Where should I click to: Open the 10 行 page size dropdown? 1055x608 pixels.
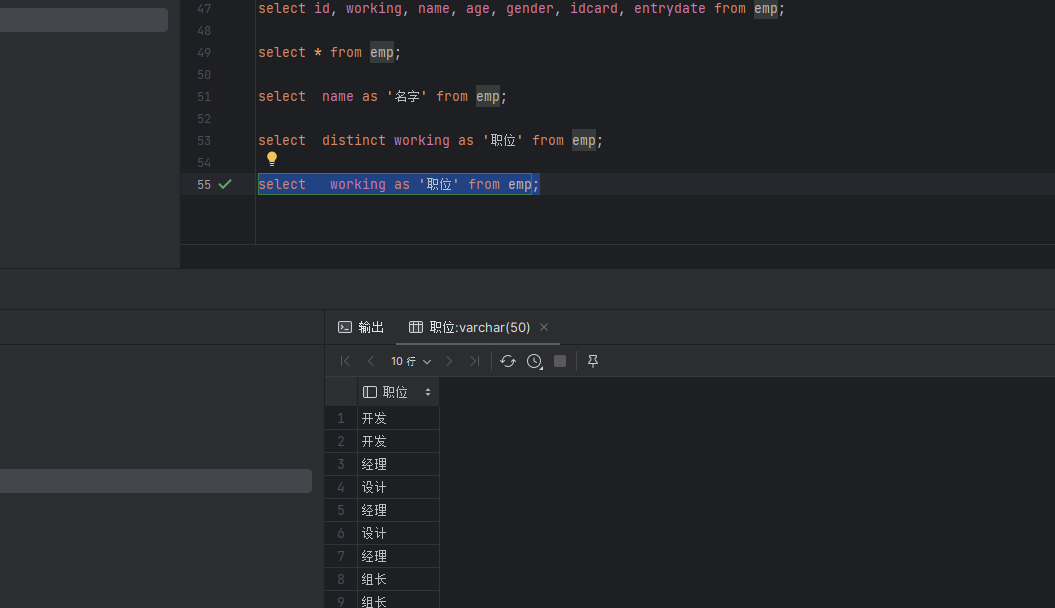(411, 361)
